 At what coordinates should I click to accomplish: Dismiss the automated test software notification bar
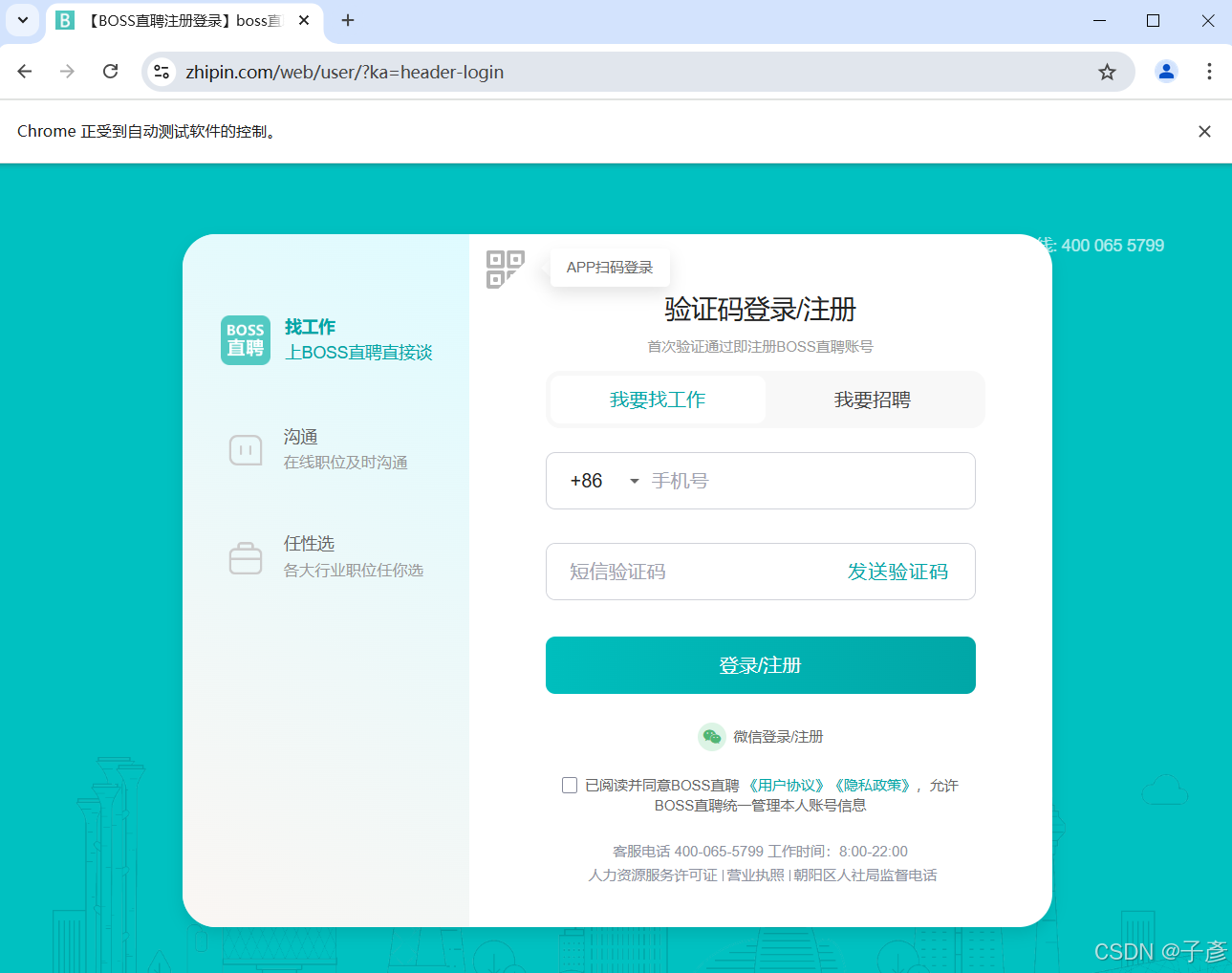[x=1204, y=132]
